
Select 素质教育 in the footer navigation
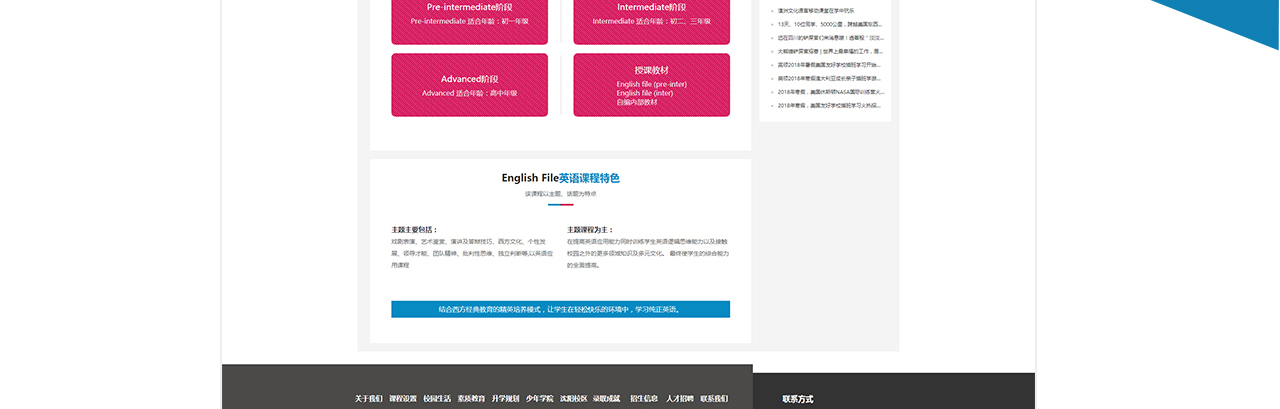point(471,399)
